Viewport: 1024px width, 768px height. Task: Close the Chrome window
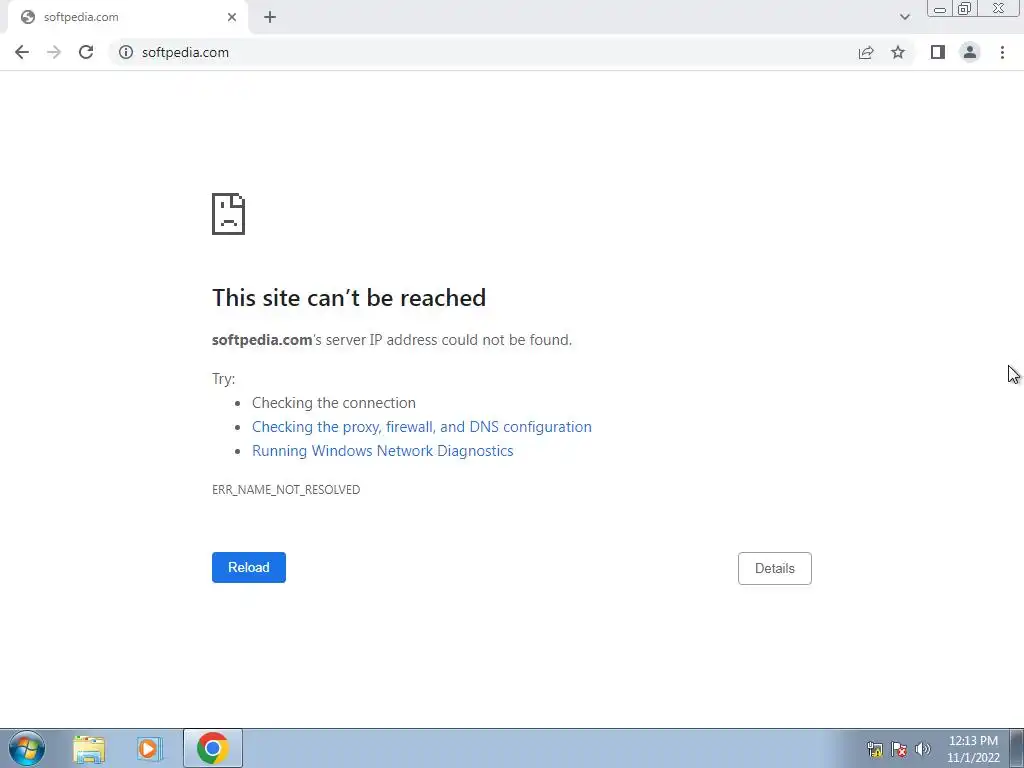999,8
